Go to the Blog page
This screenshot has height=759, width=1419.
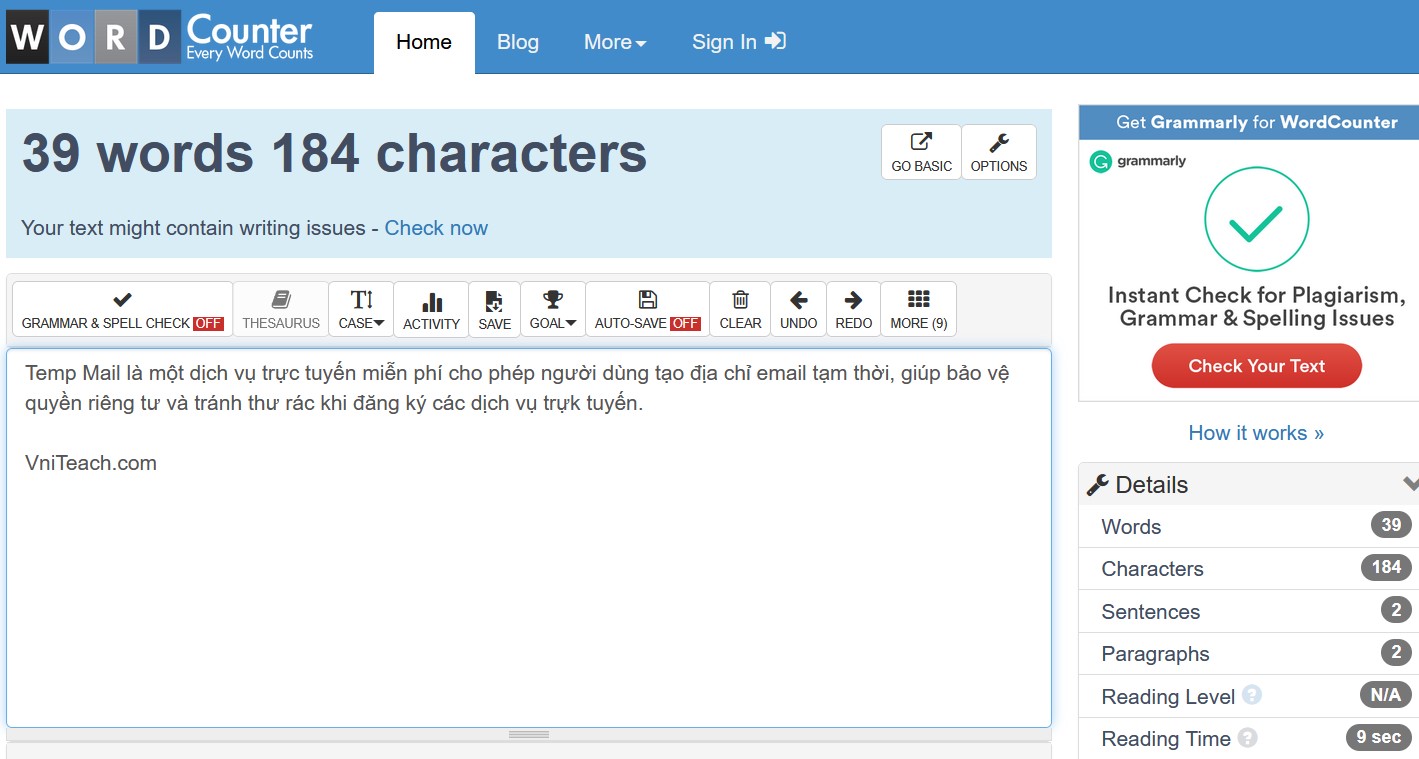(518, 42)
